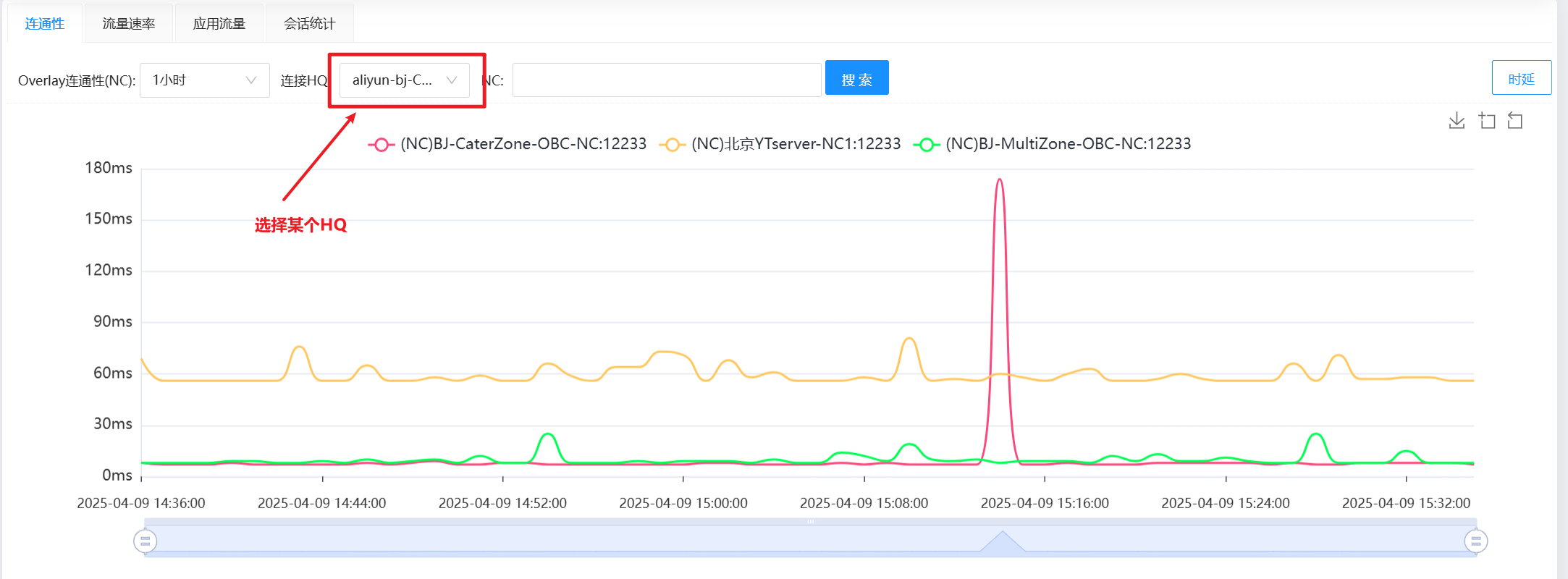Click the right data zoom slider handle
Screen dimensions: 1568x579
(x=1475, y=541)
